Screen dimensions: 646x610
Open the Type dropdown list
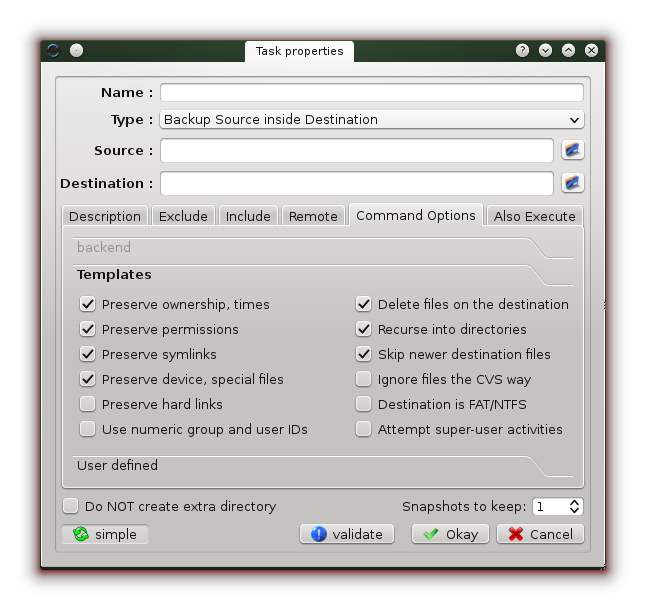coord(371,120)
